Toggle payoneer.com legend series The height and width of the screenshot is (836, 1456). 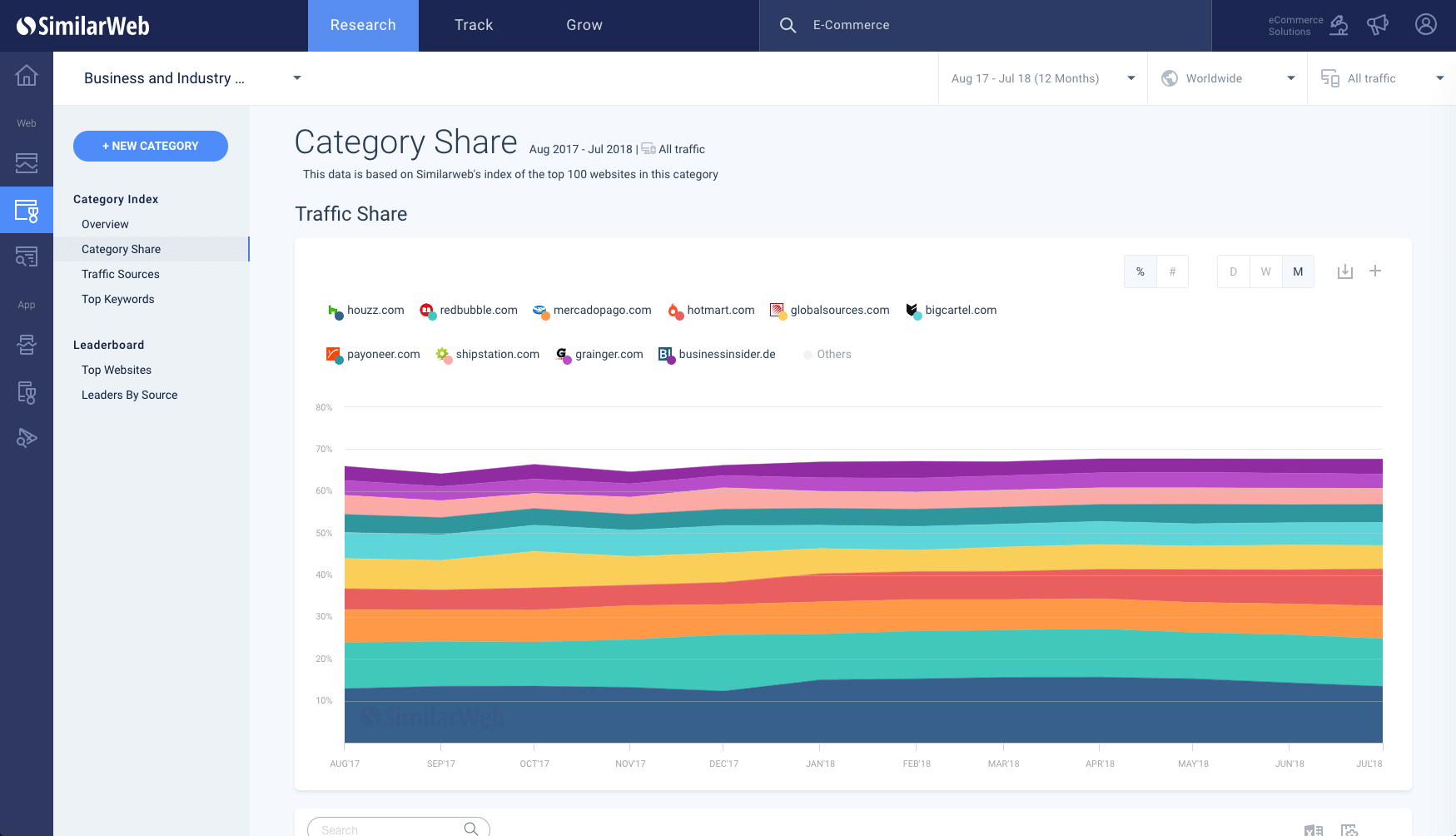click(373, 355)
